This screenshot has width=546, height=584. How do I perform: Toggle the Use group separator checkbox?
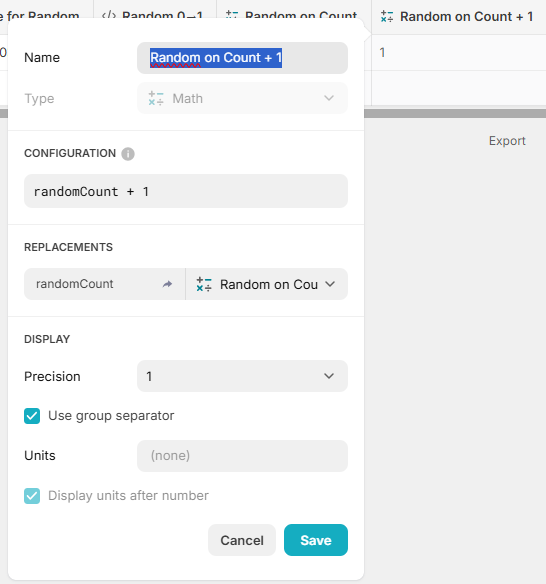tap(32, 416)
